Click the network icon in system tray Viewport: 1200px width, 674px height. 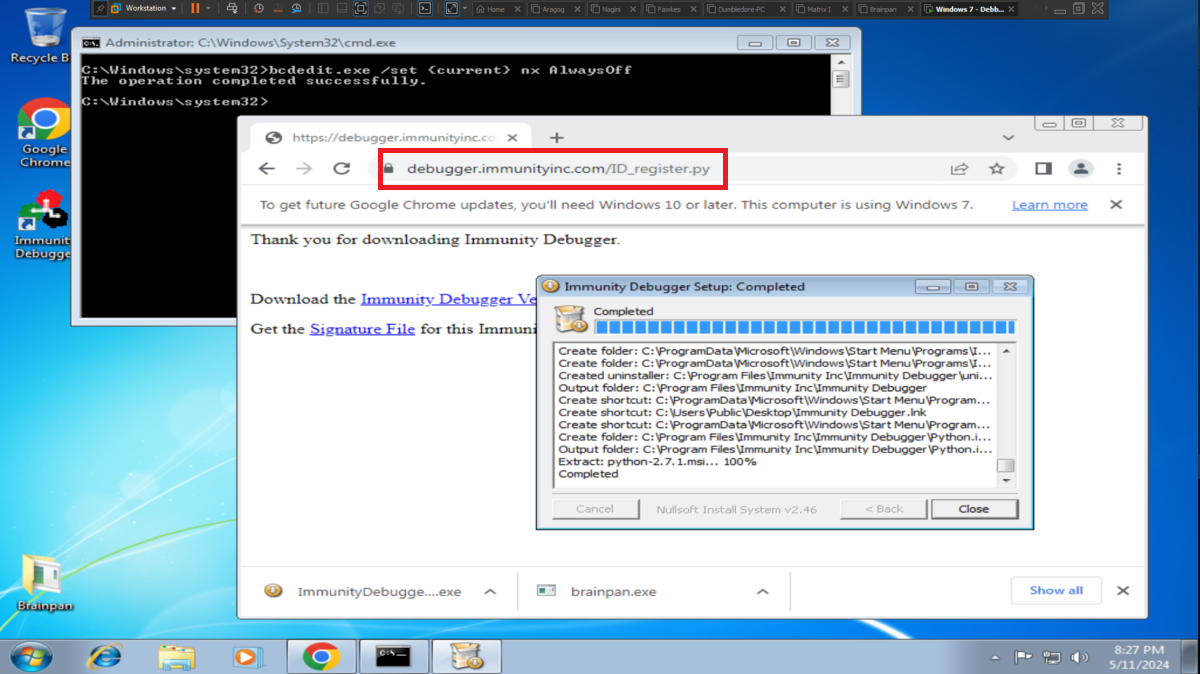point(1051,657)
